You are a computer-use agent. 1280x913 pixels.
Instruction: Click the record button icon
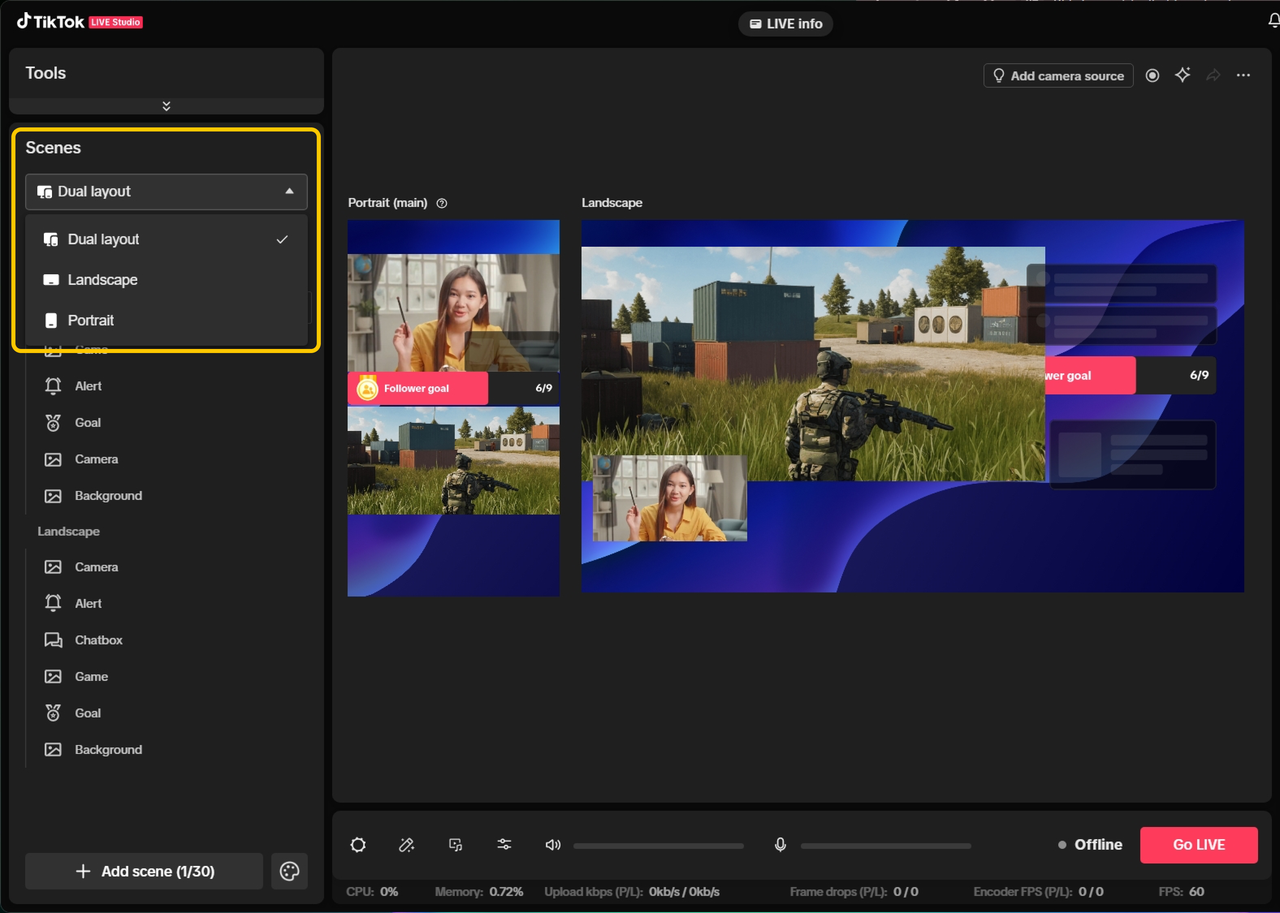1152,76
